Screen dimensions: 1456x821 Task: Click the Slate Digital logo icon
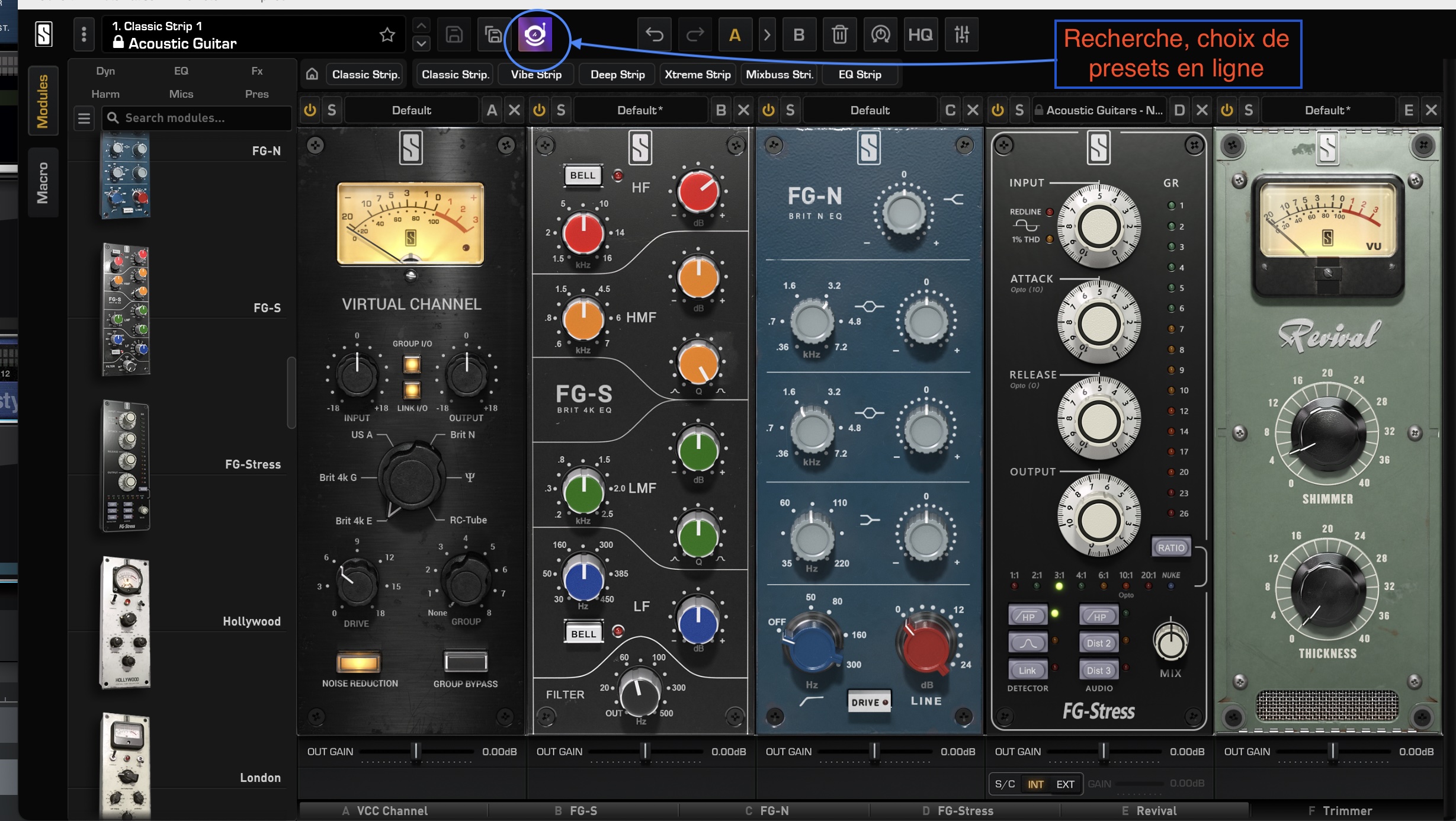click(x=44, y=34)
